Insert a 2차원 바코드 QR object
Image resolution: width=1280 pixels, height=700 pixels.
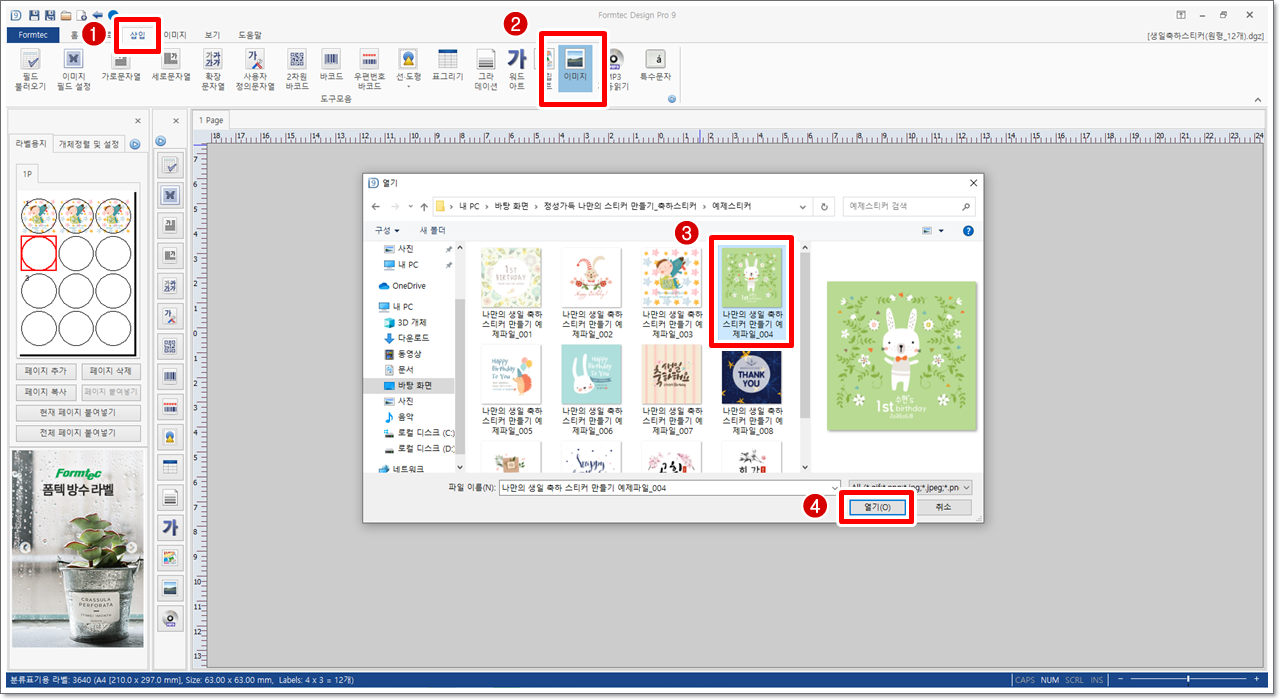point(297,69)
